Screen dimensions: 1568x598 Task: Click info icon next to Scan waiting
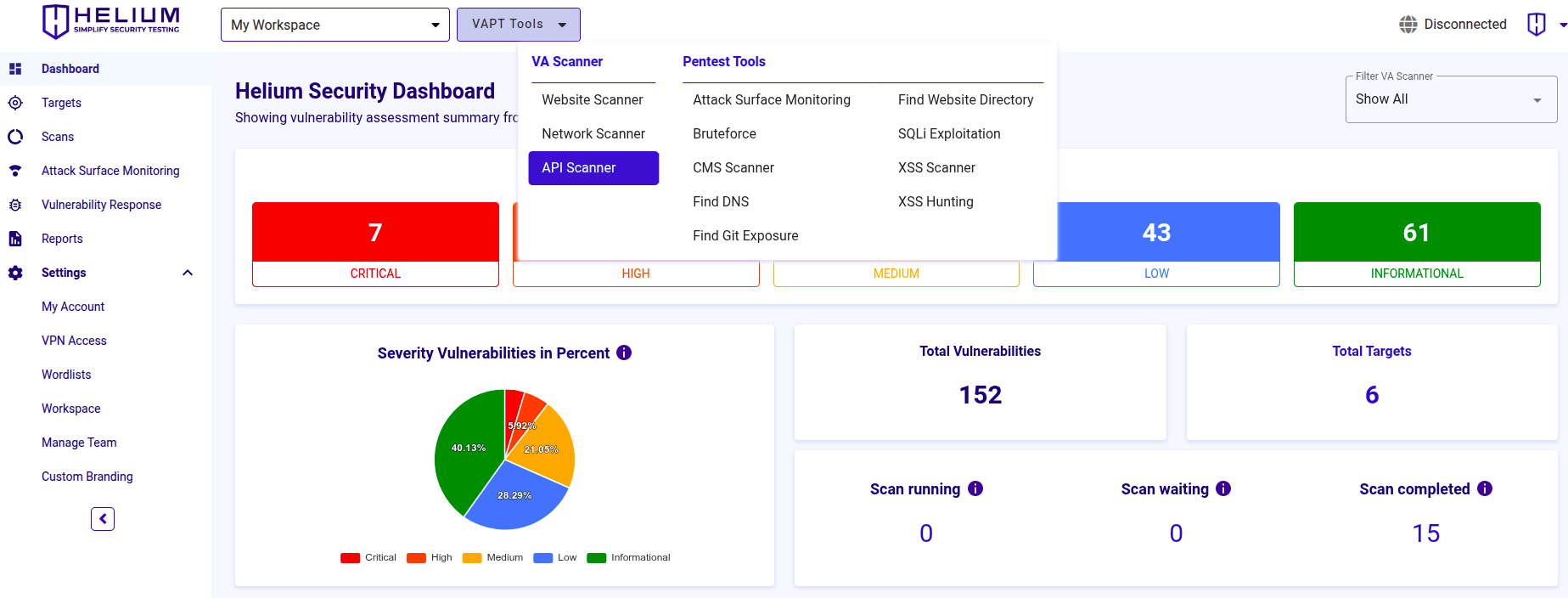1223,488
